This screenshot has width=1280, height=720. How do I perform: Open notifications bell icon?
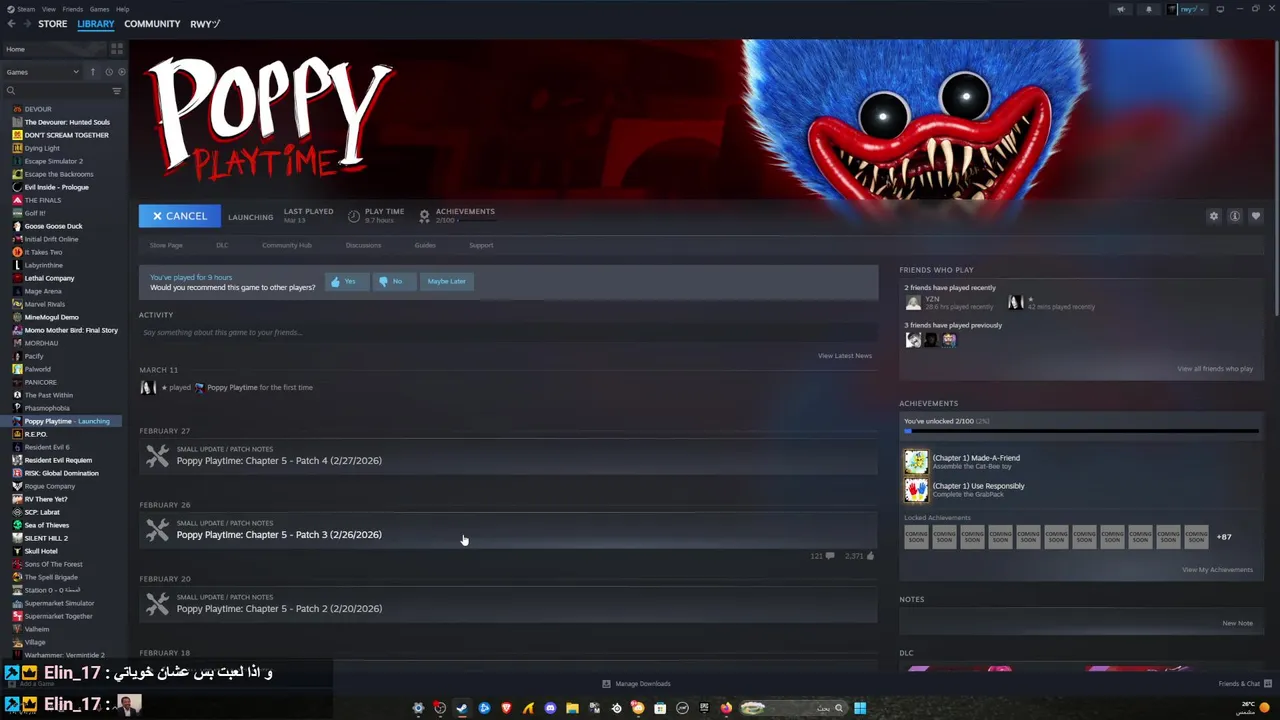pos(1148,9)
